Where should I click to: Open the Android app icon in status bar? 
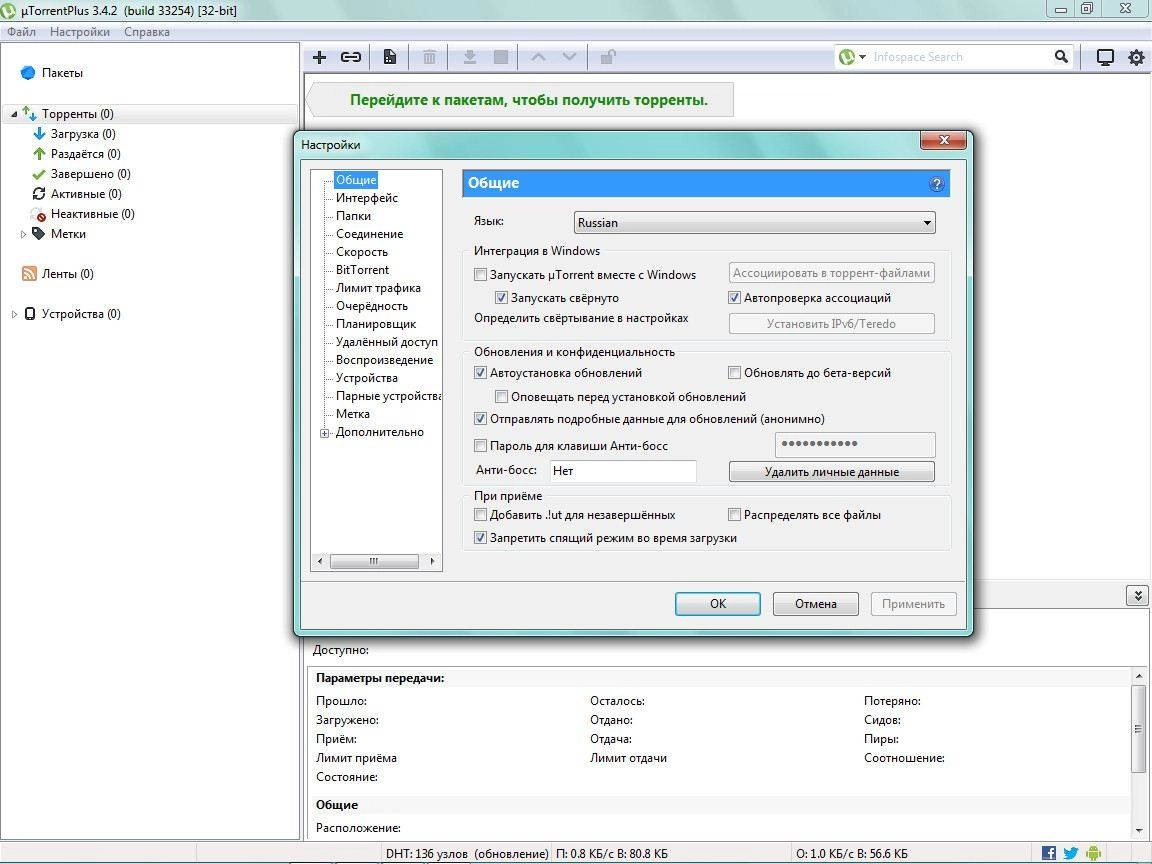click(x=1091, y=853)
